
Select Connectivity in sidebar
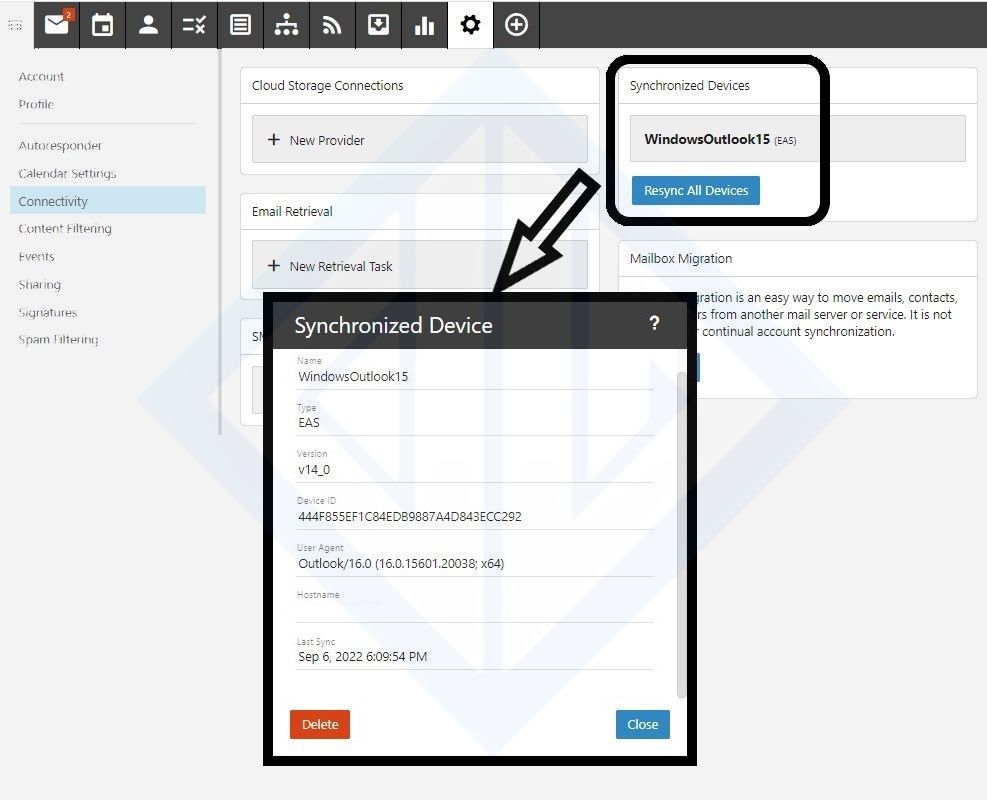coord(108,201)
